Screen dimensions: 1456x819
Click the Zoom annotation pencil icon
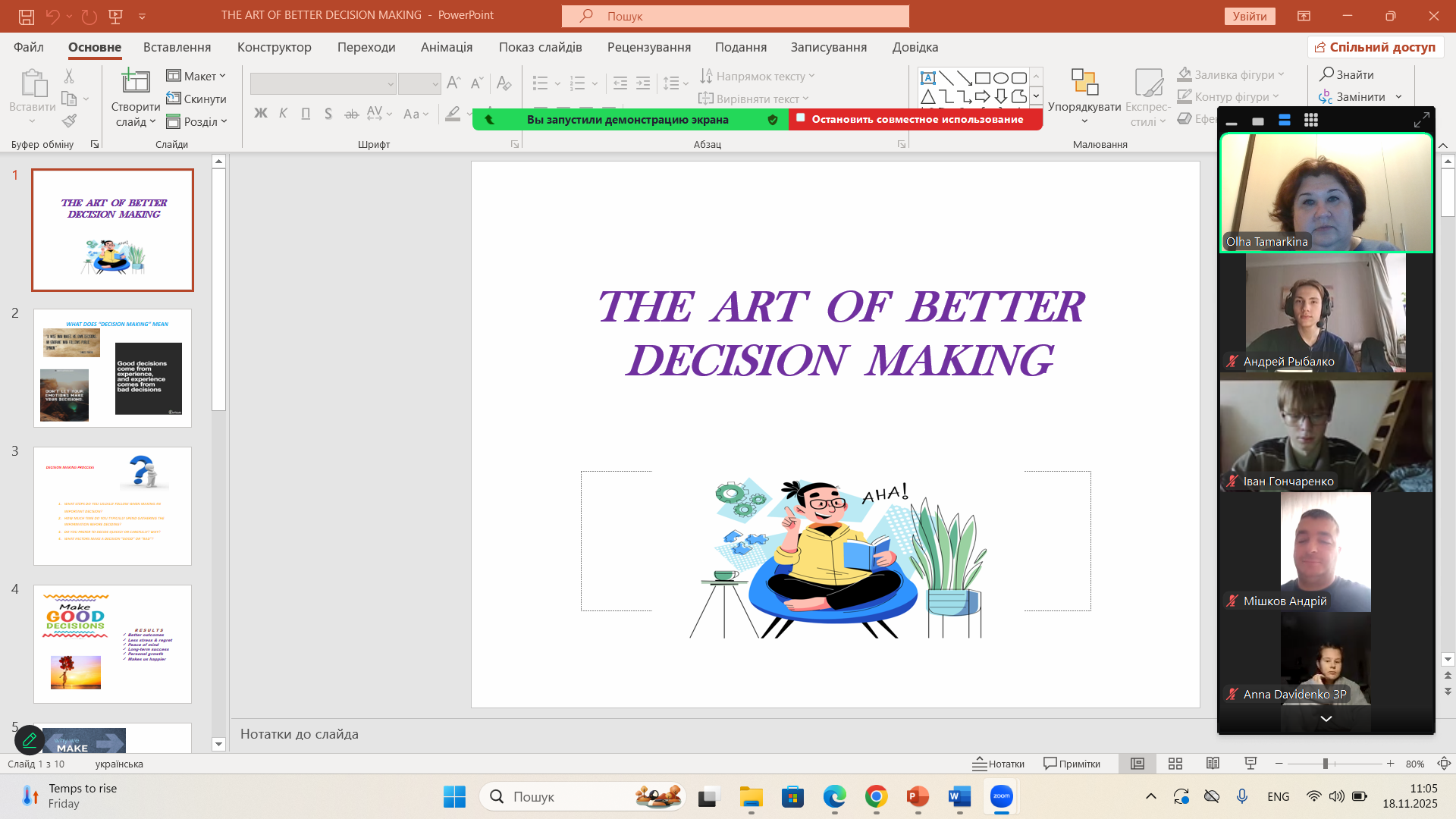[x=30, y=739]
